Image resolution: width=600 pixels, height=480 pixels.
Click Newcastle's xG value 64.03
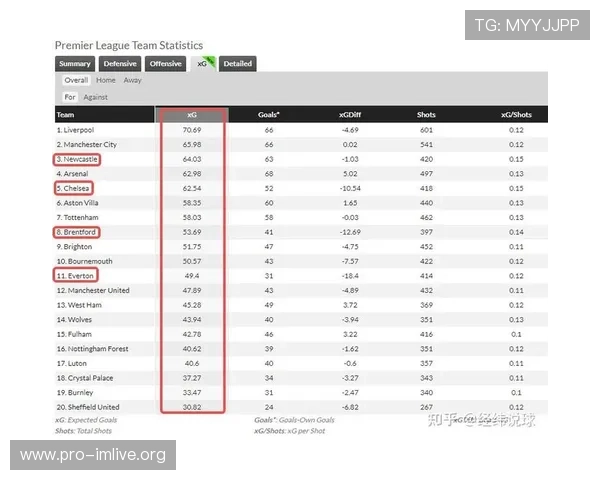[x=192, y=159]
